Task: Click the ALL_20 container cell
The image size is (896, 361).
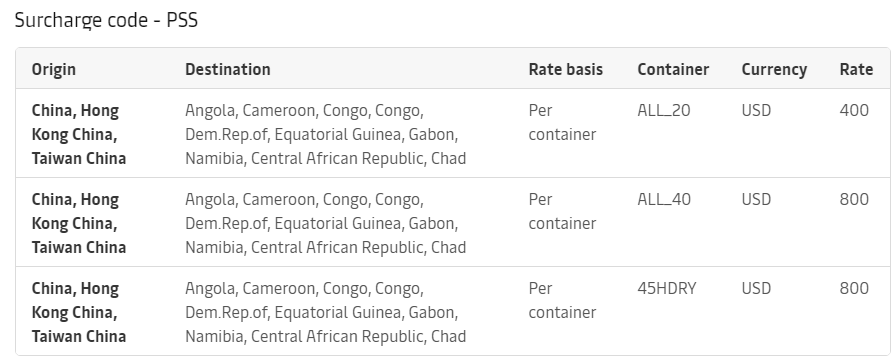Action: [x=664, y=110]
